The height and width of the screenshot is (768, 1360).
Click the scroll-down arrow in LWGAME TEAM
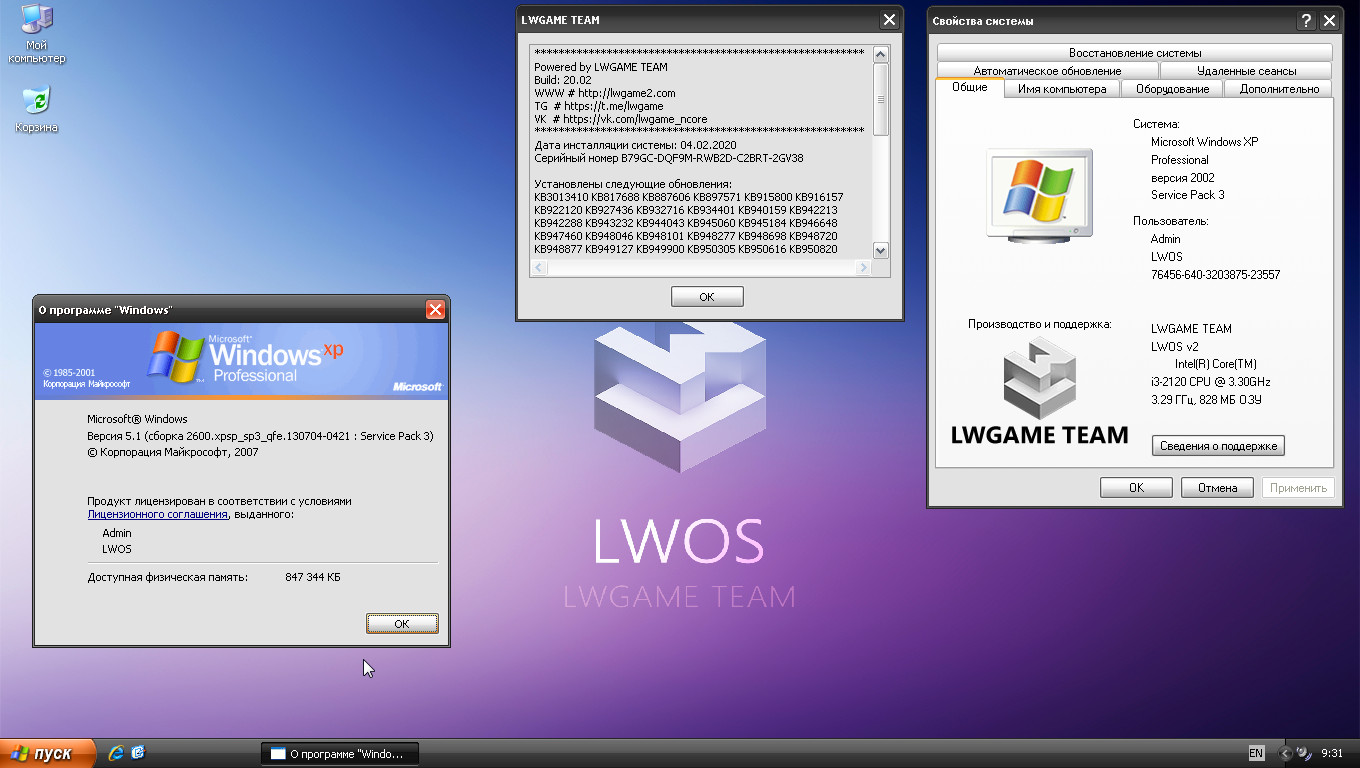tap(881, 250)
